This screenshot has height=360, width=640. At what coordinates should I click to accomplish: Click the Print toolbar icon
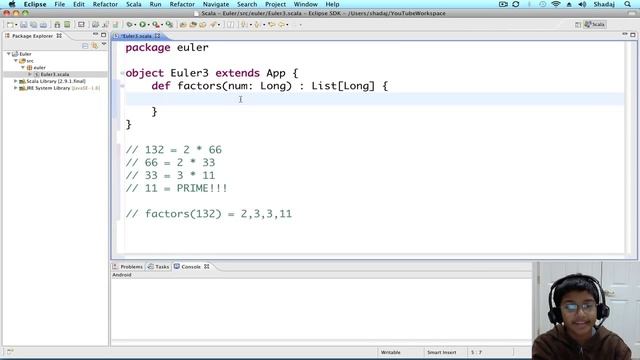[43, 25]
